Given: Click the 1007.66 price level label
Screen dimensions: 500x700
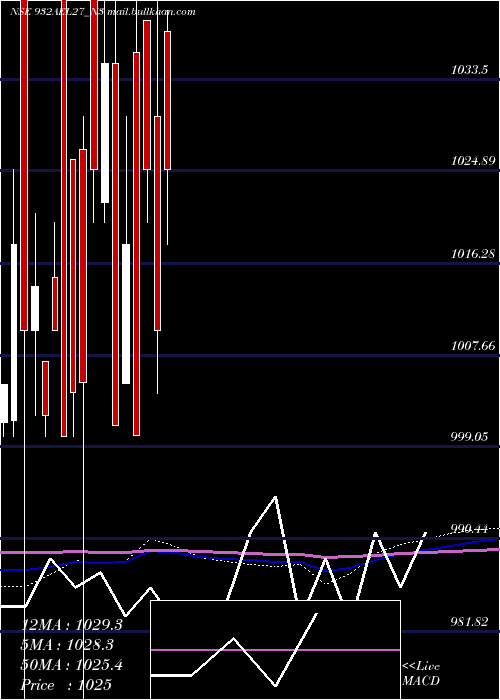Looking at the screenshot, I should [473, 346].
